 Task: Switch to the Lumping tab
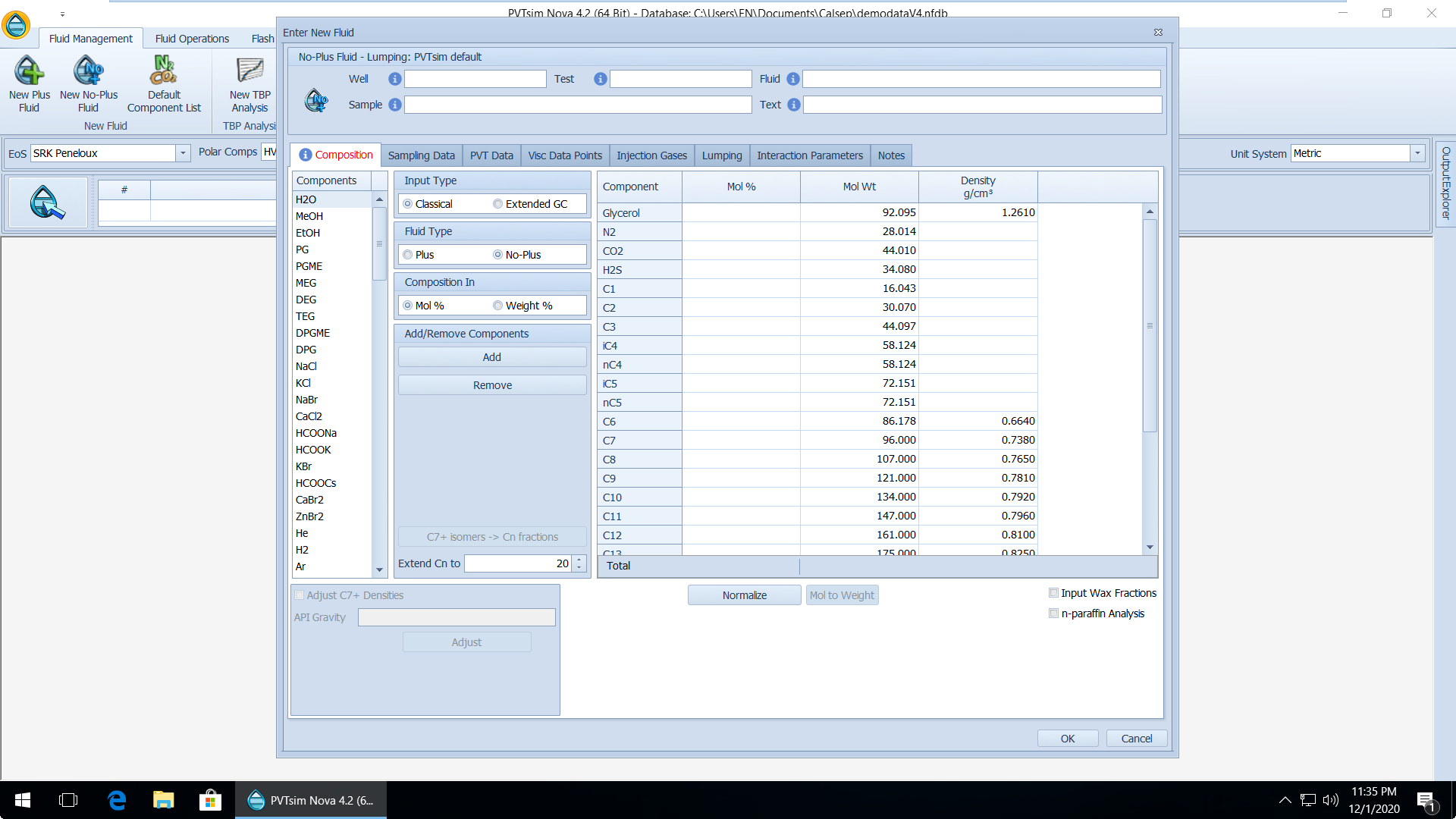tap(722, 155)
